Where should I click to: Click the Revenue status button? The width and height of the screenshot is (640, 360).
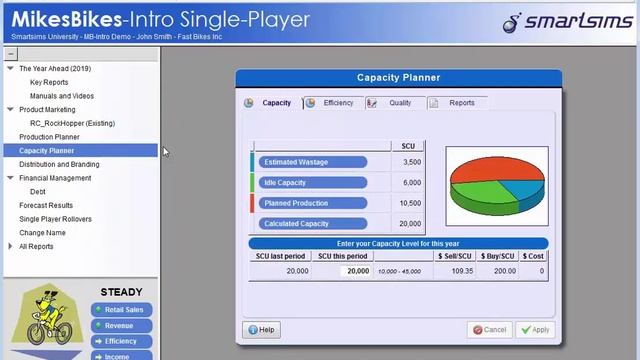pyautogui.click(x=122, y=326)
